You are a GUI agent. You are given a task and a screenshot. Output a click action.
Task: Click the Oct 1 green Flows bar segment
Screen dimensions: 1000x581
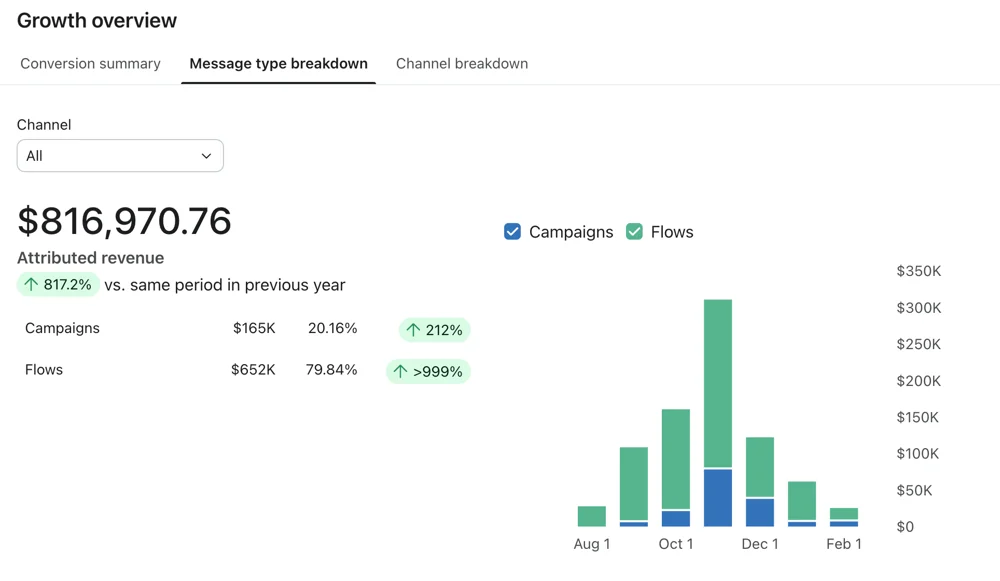tap(676, 459)
